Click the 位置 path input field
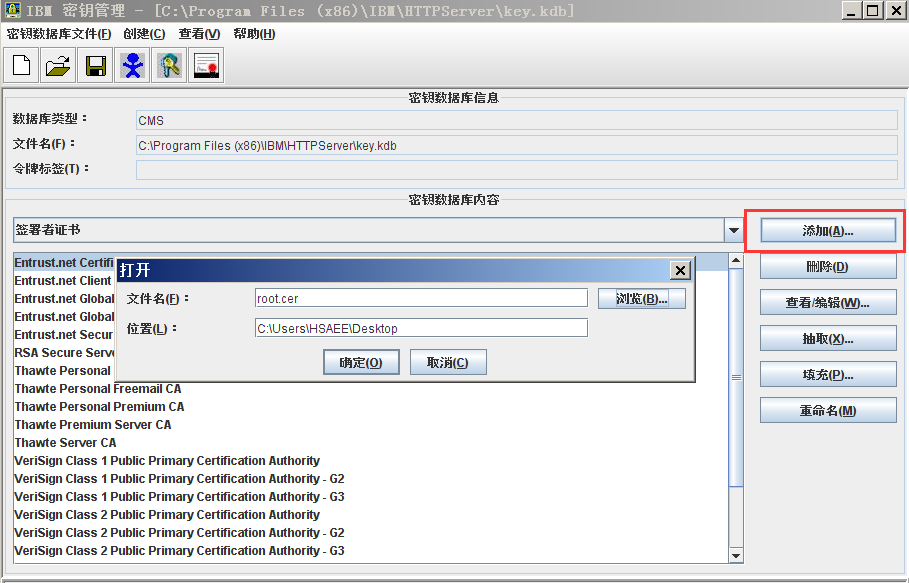This screenshot has height=583, width=909. click(421, 328)
